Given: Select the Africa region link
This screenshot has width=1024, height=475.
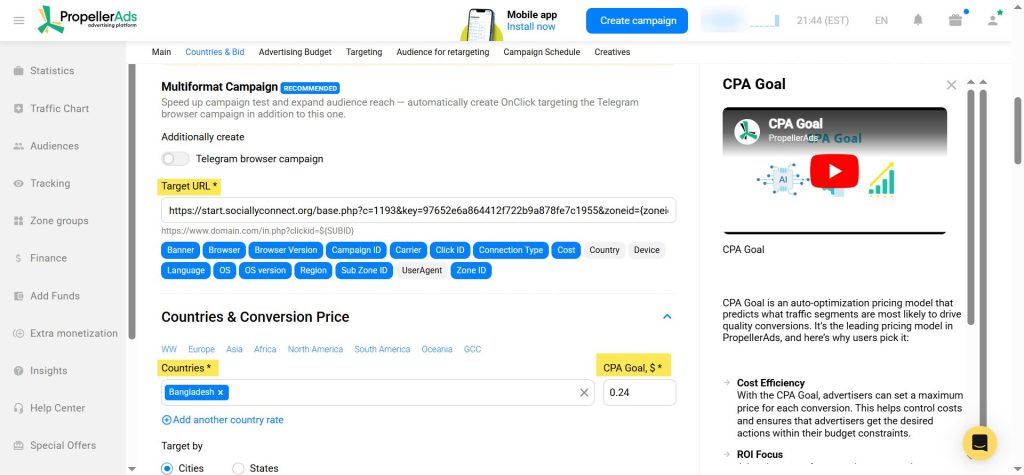Looking at the screenshot, I should click(265, 350).
